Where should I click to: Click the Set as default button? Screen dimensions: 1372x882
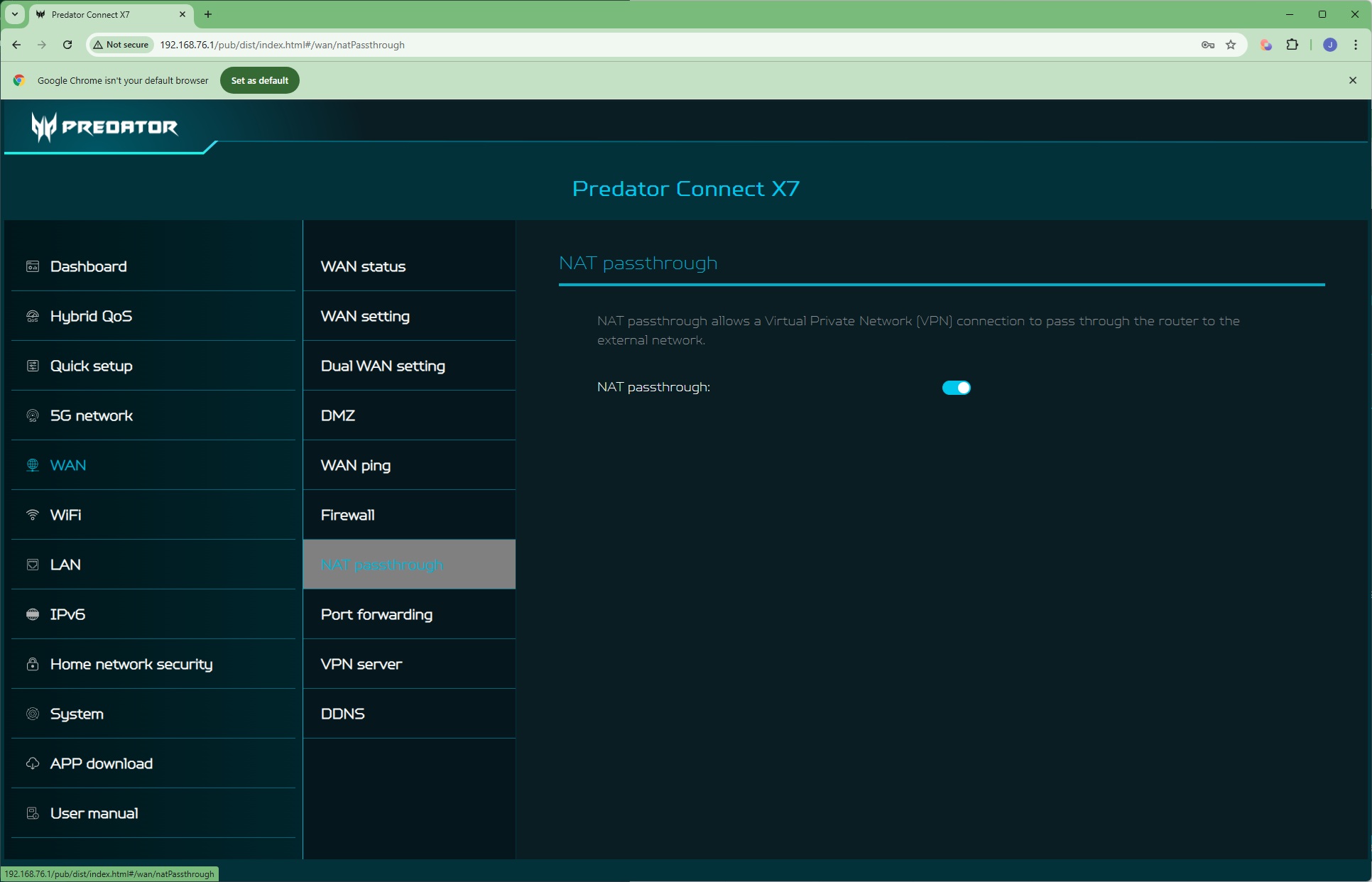tap(259, 80)
